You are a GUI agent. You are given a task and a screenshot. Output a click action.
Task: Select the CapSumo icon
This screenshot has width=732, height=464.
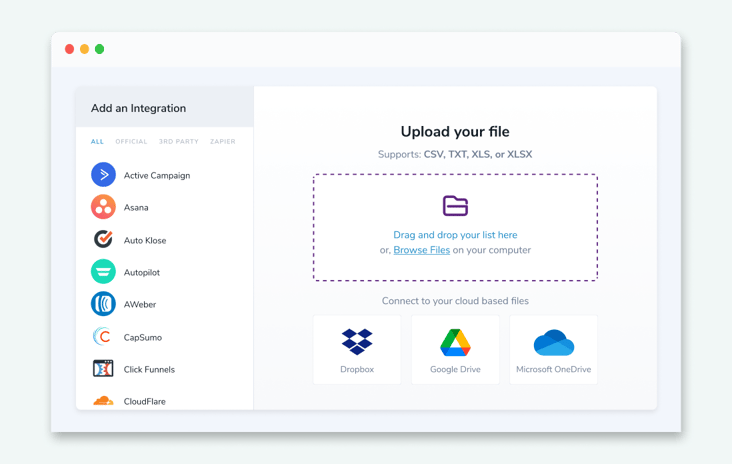[103, 337]
